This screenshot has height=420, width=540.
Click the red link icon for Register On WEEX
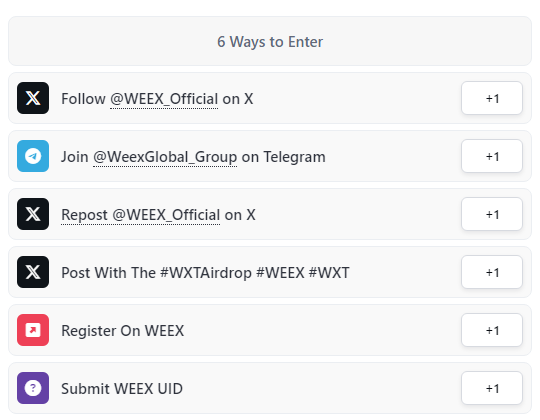pos(33,330)
